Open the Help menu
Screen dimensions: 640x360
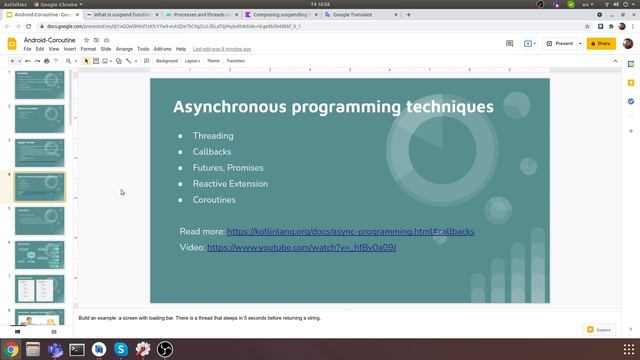click(x=181, y=49)
